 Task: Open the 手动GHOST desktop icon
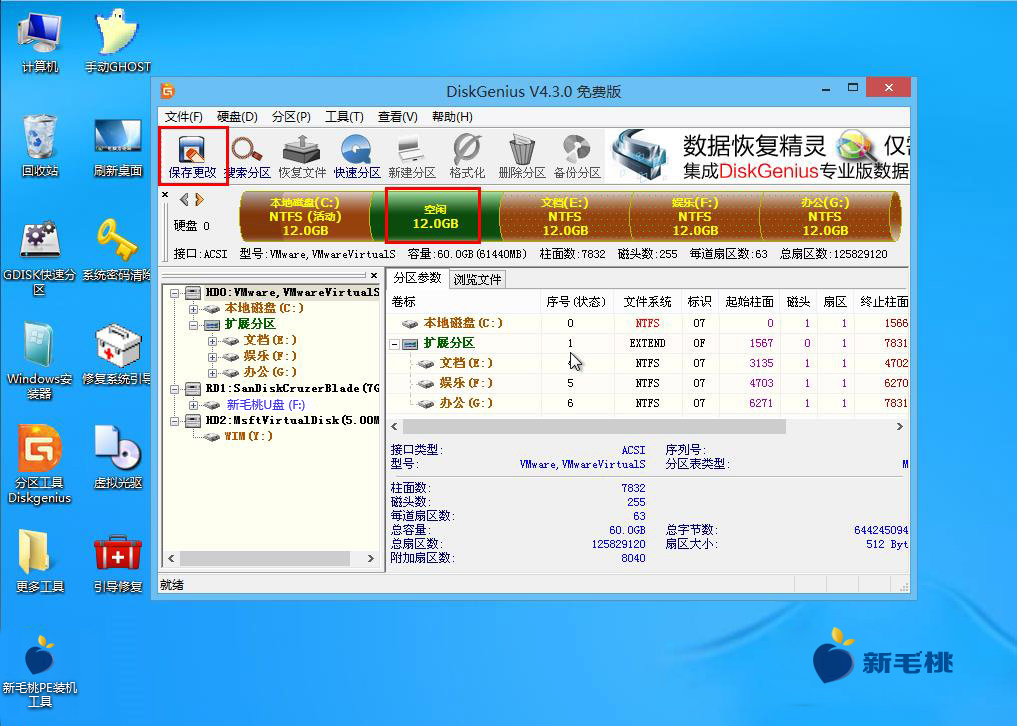click(x=117, y=42)
